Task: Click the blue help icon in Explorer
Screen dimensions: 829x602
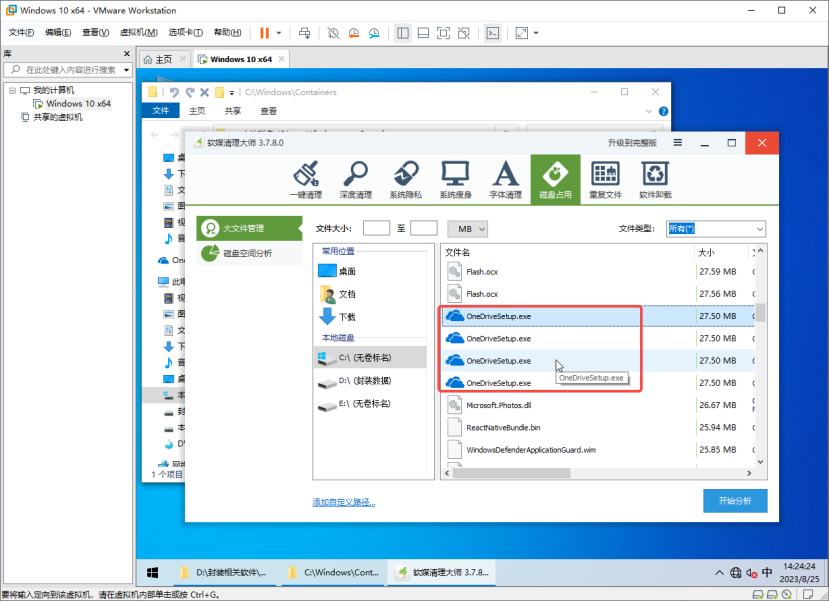Action: [663, 112]
